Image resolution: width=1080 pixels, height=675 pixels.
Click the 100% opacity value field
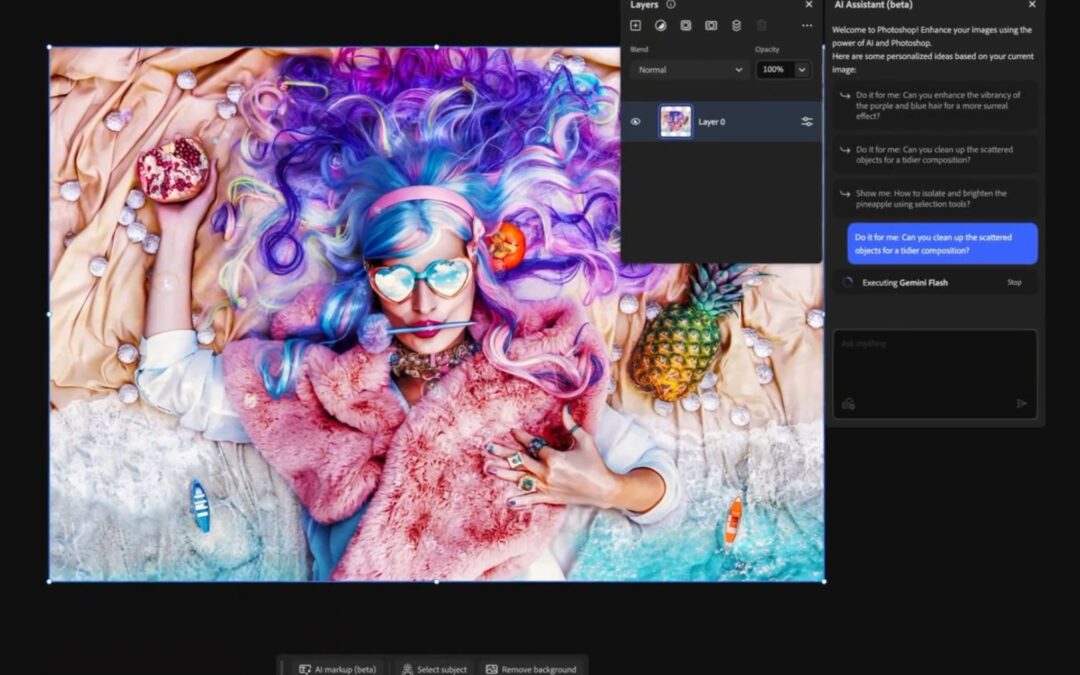click(771, 70)
